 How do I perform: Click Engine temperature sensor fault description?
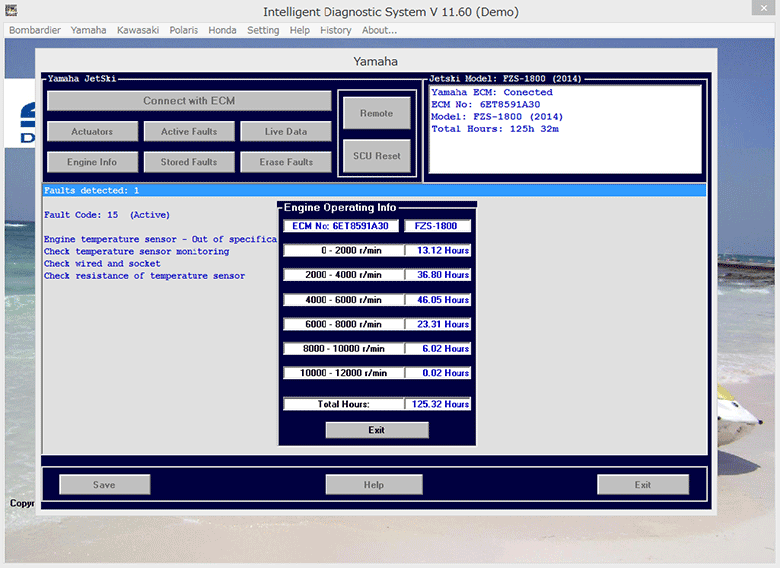(160, 239)
